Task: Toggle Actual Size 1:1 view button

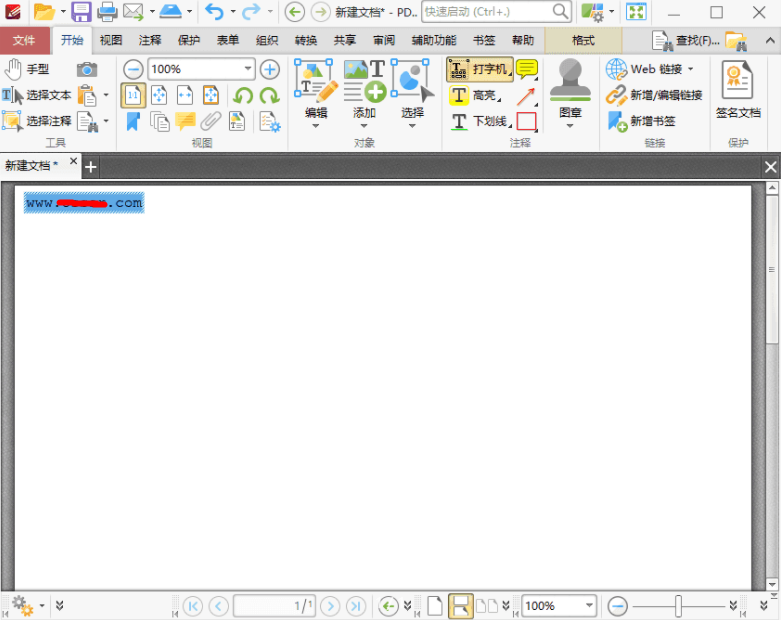Action: (x=133, y=96)
